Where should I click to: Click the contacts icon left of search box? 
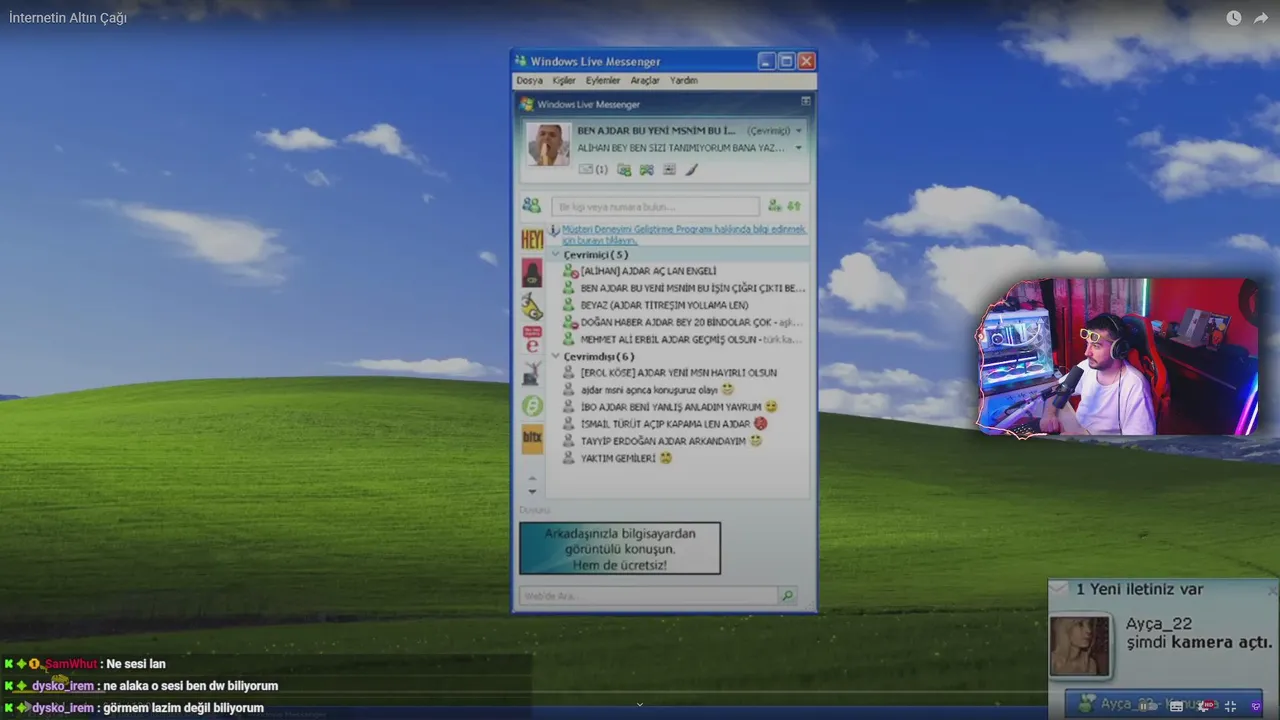tap(531, 205)
